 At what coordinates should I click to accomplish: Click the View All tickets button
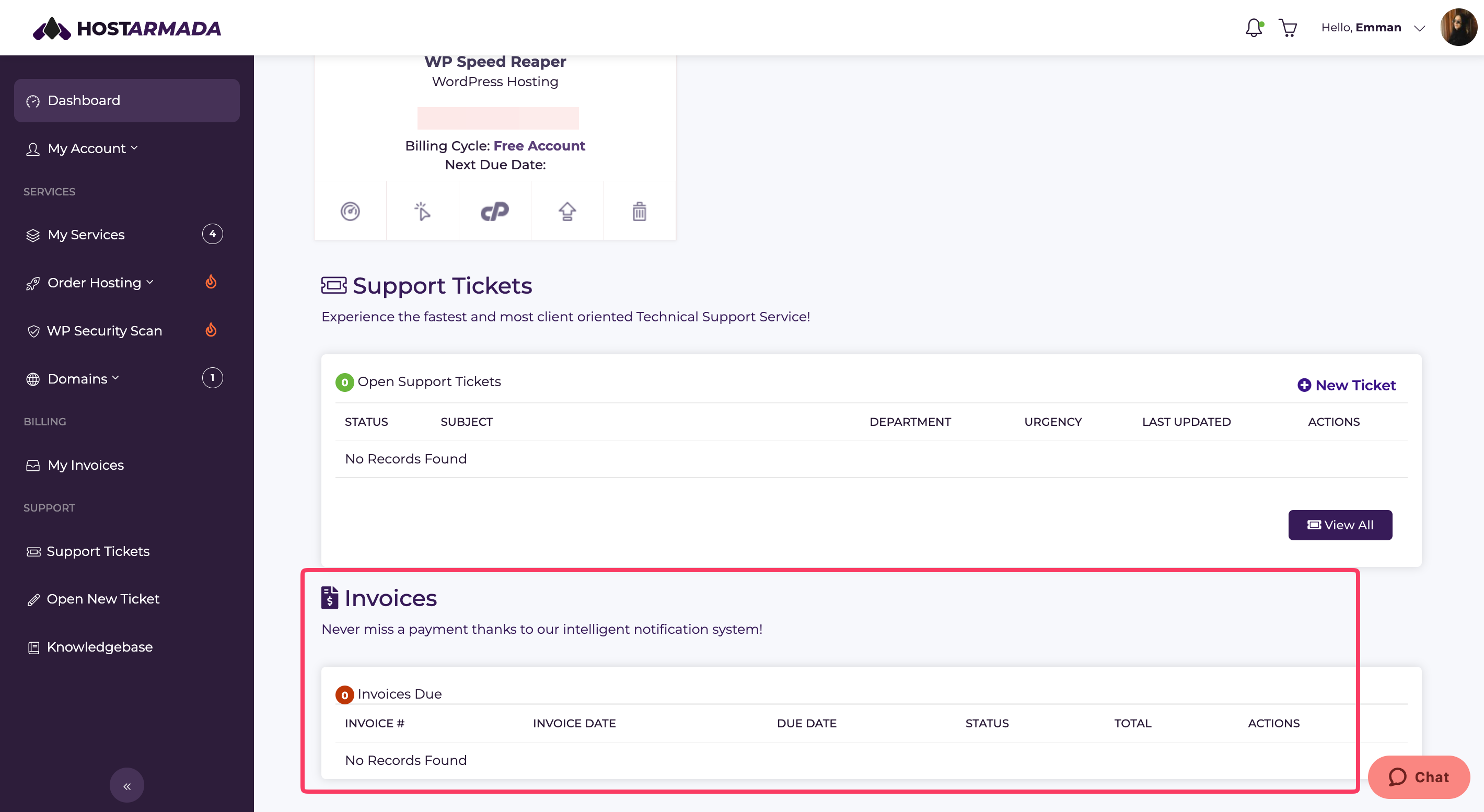pyautogui.click(x=1340, y=525)
